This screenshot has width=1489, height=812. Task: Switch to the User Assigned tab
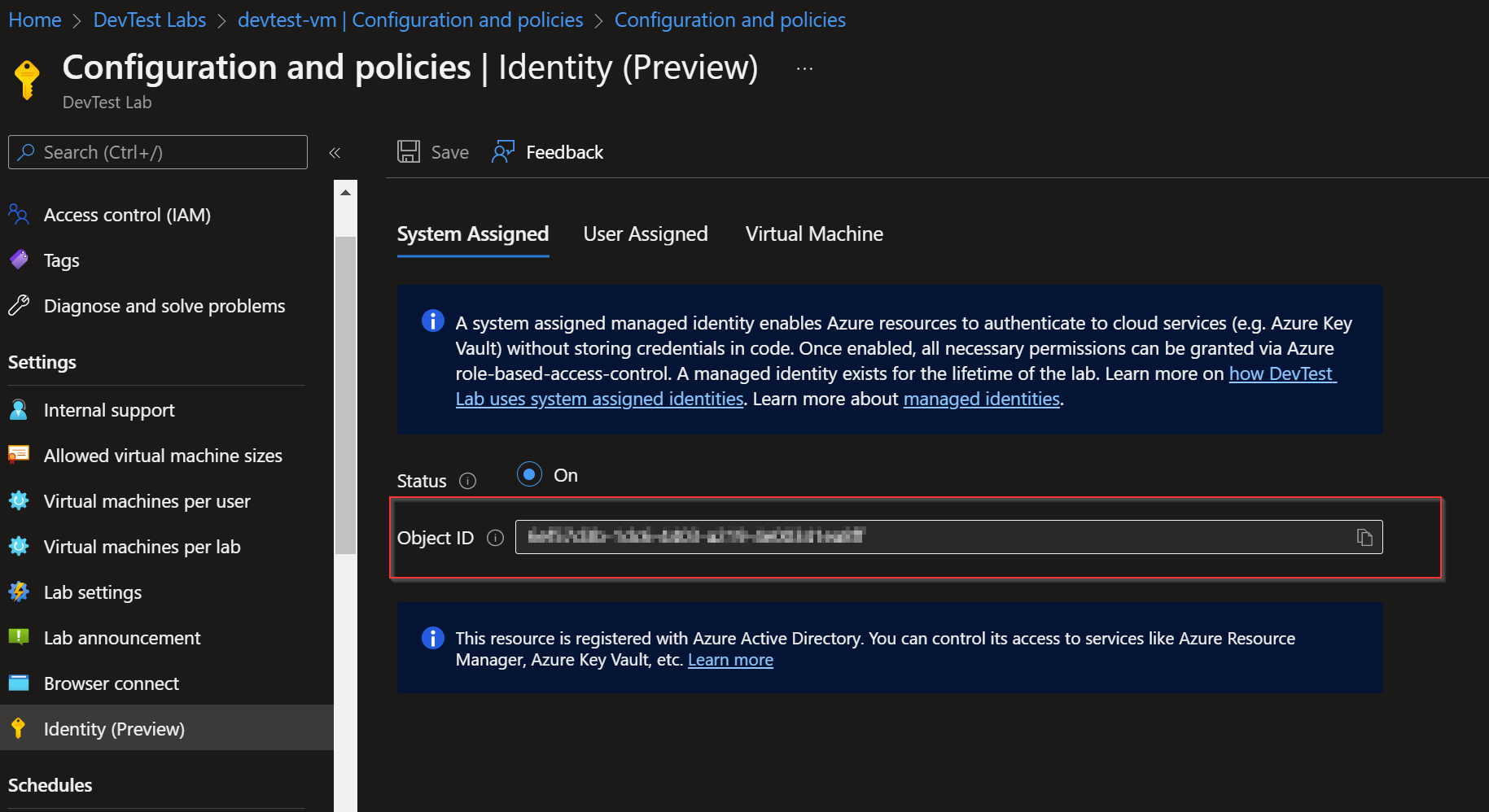point(646,234)
